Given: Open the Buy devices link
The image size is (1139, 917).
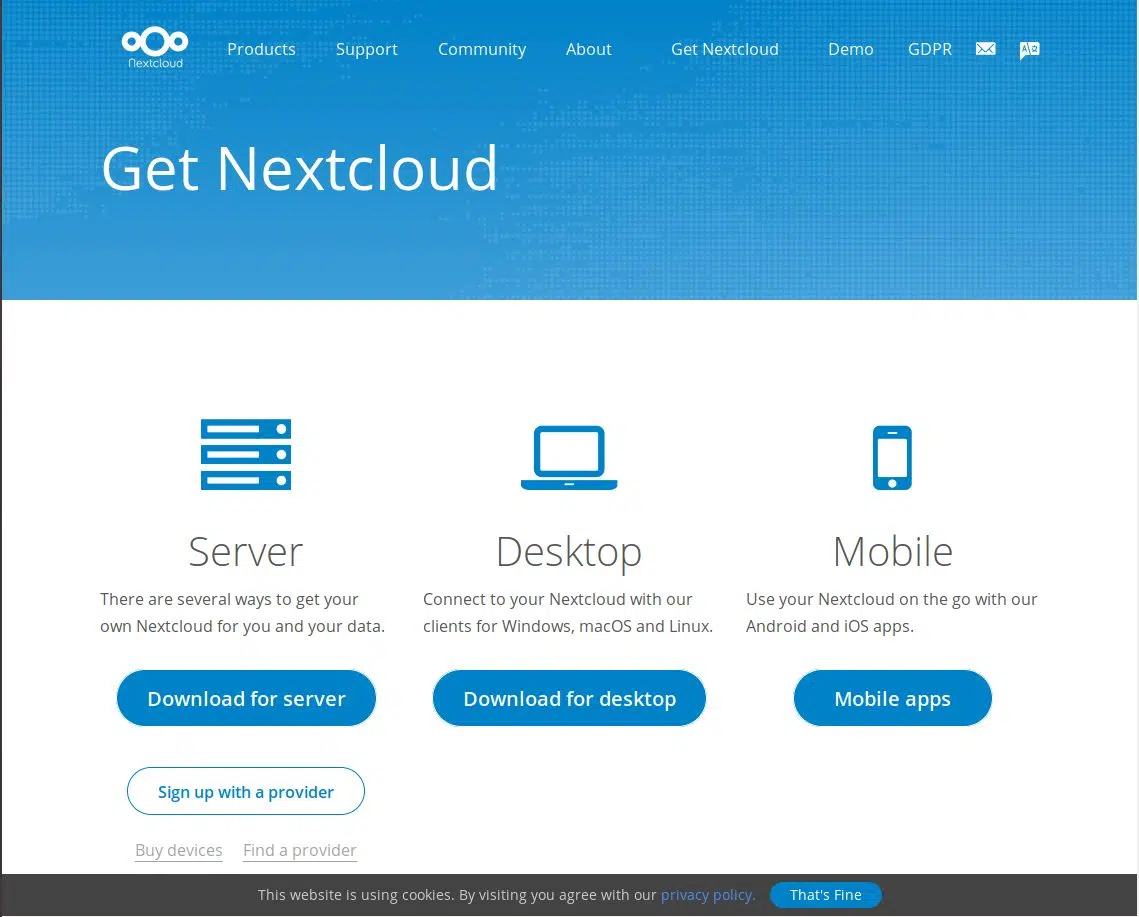Looking at the screenshot, I should point(178,850).
